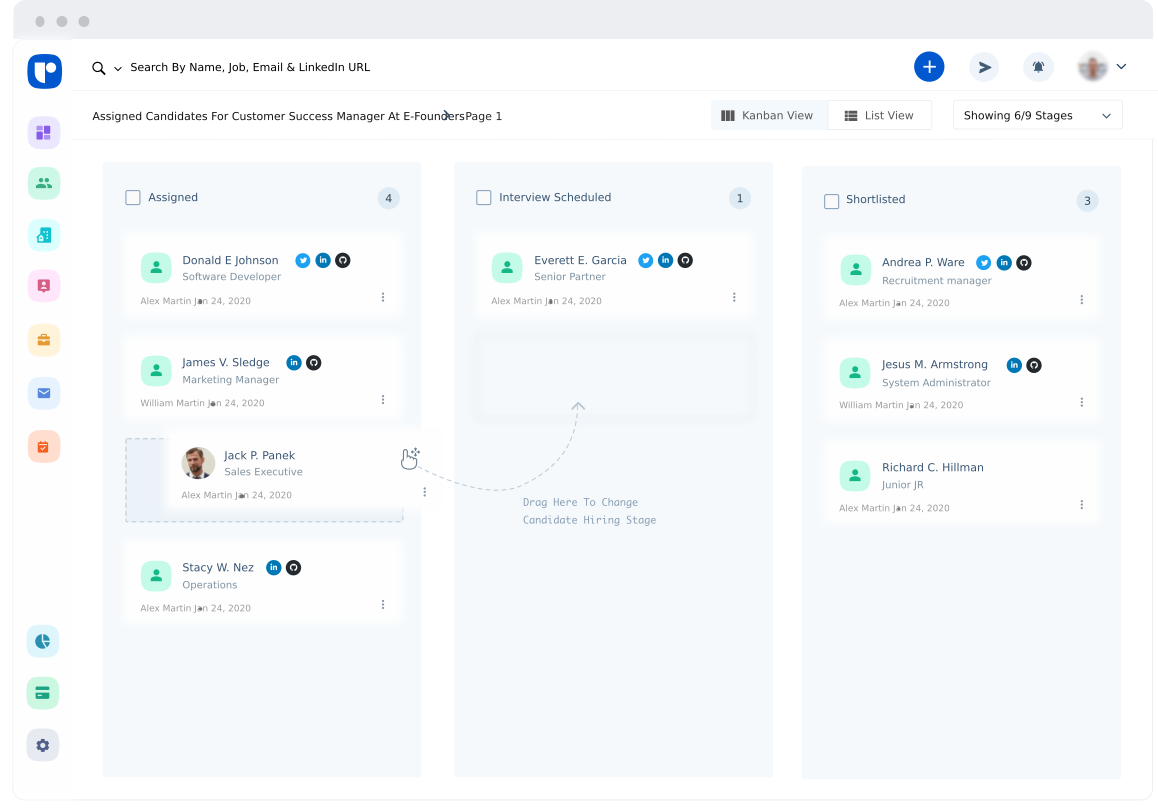Click the search magnifier icon
The height and width of the screenshot is (811, 1158).
click(98, 68)
